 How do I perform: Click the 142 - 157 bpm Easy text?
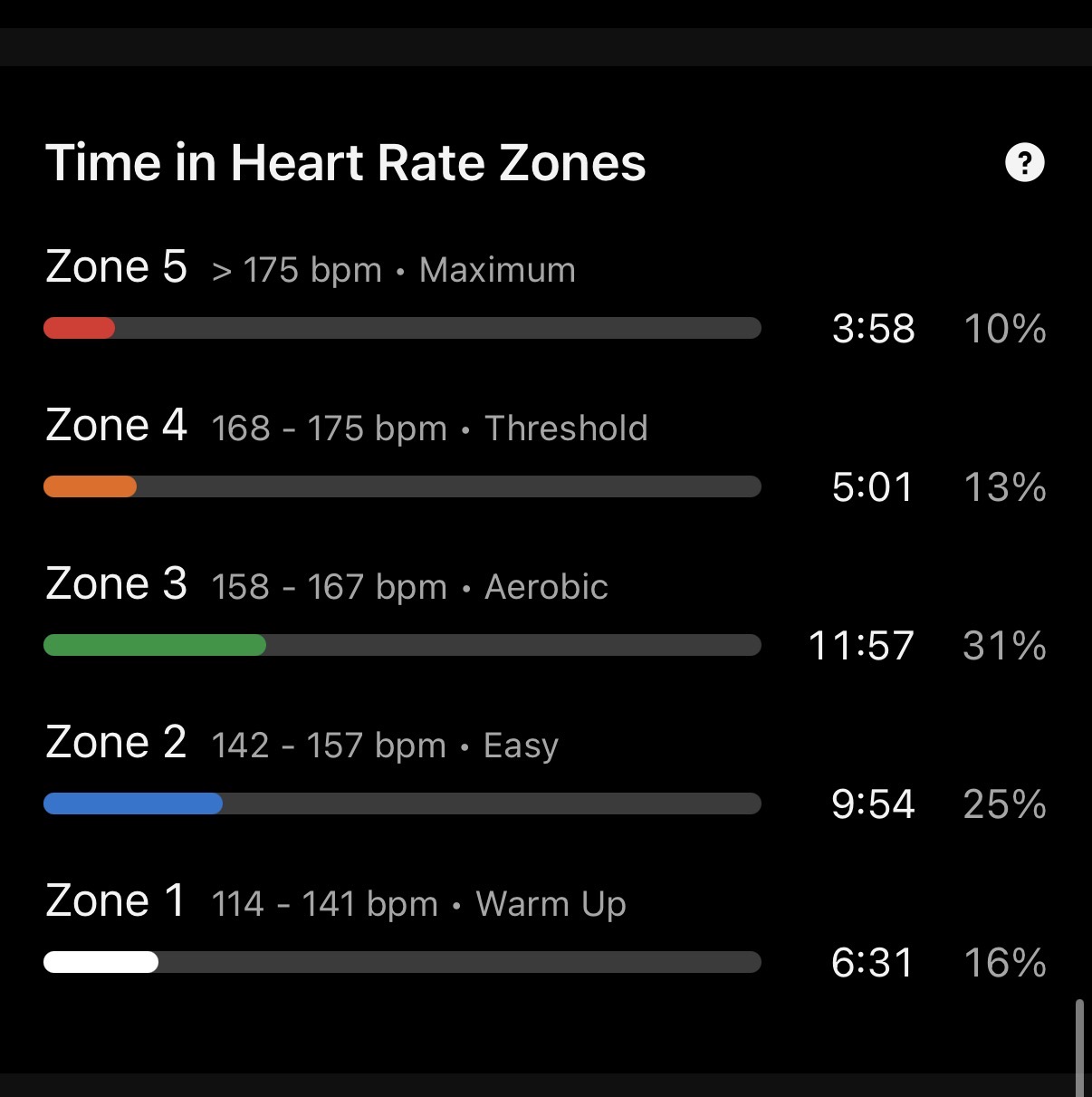click(384, 746)
